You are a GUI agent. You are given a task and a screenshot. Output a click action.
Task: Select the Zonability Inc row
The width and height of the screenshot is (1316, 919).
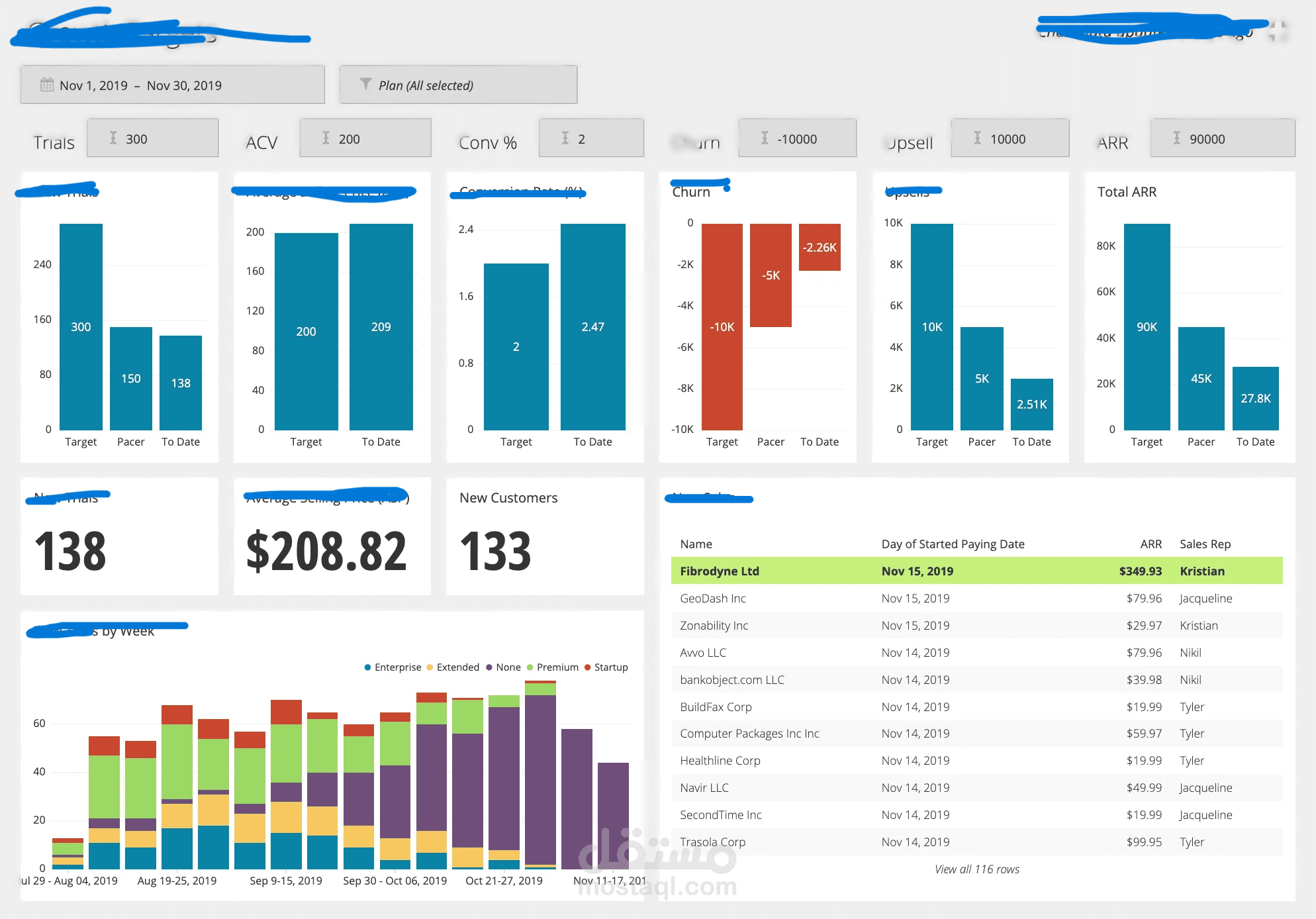977,626
